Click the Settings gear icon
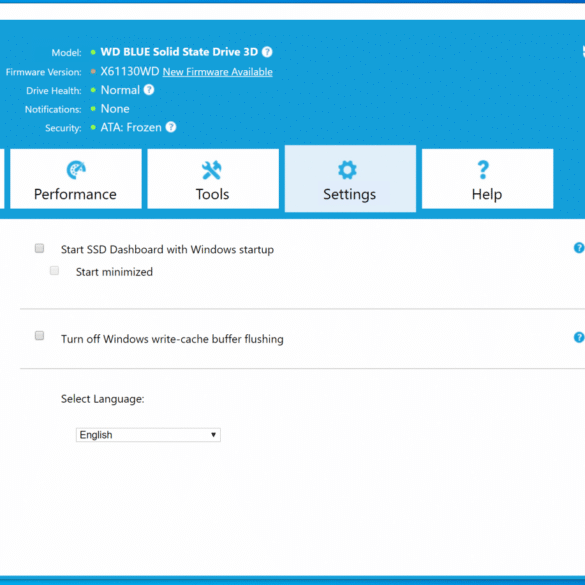The width and height of the screenshot is (585, 585). point(347,170)
